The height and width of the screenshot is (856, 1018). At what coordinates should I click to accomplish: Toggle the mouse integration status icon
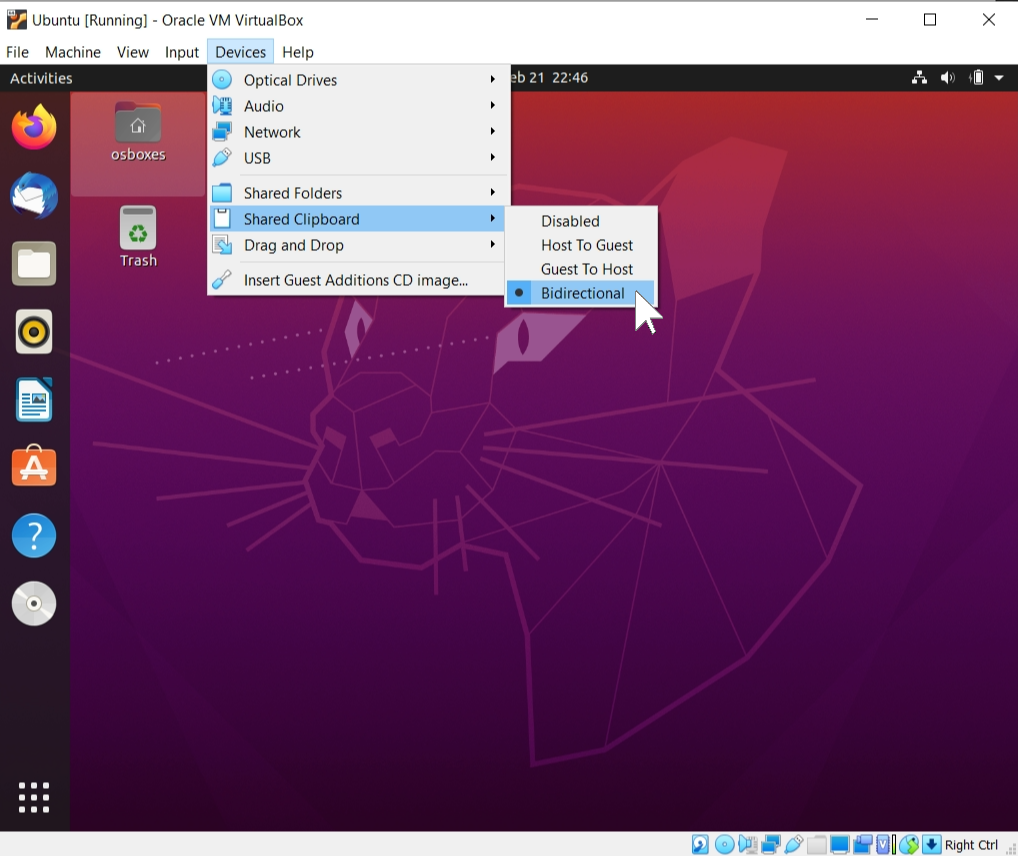tap(909, 844)
